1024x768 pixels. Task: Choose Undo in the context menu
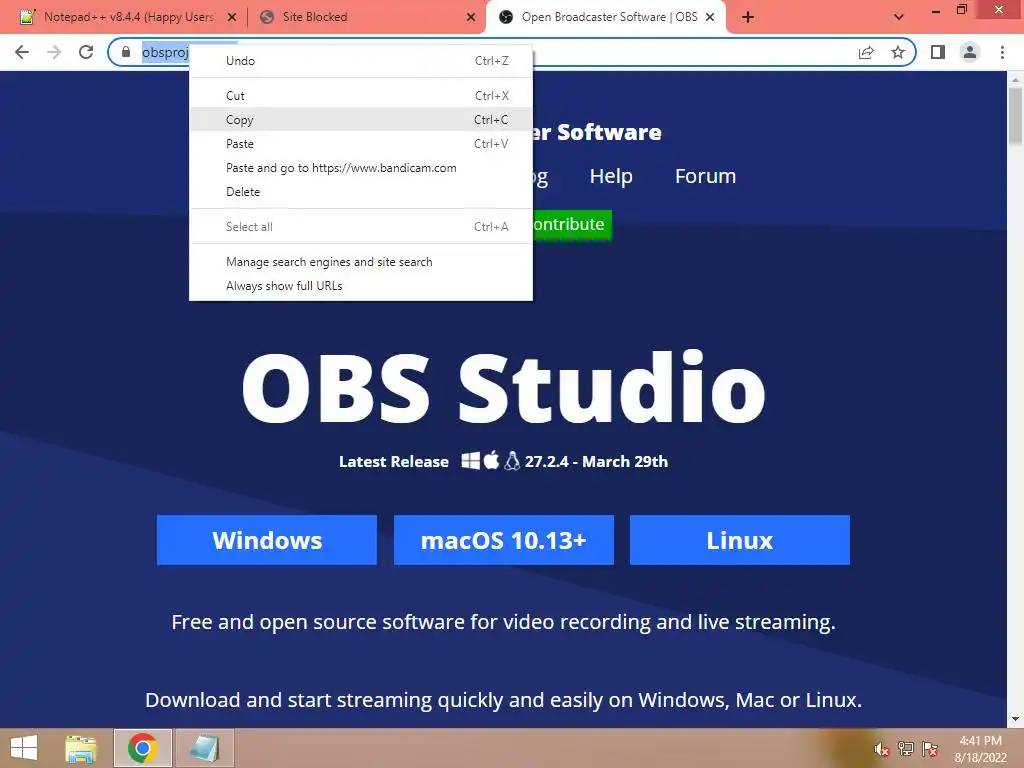[360, 61]
